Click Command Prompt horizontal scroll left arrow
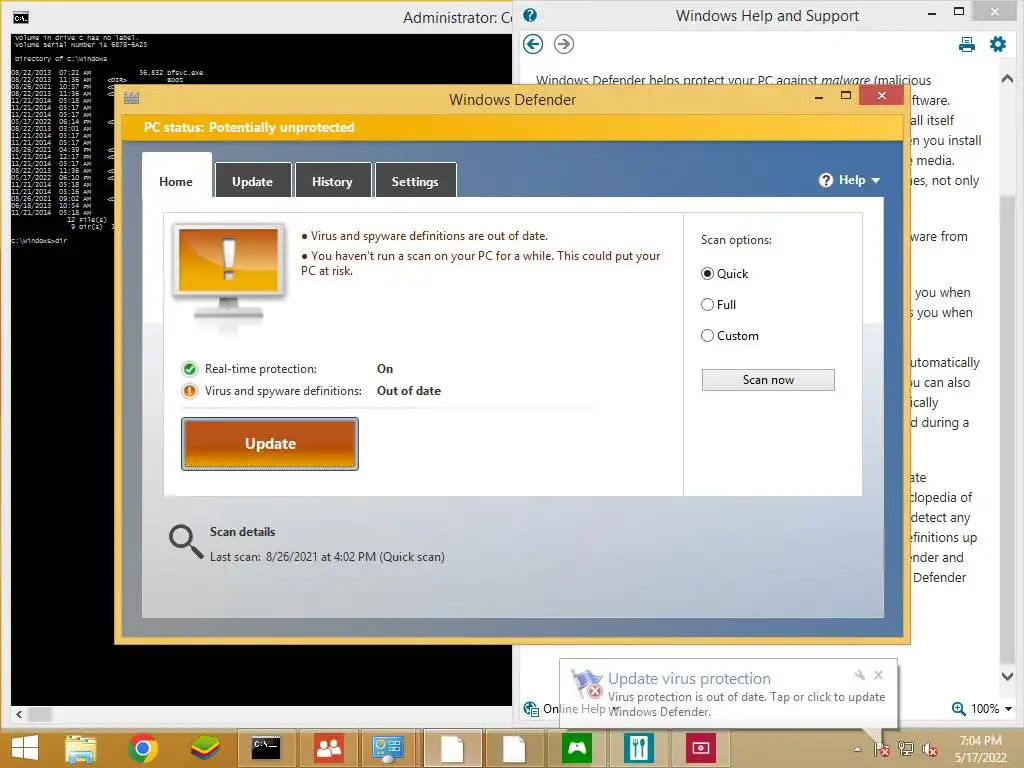This screenshot has height=768, width=1024. 19,714
